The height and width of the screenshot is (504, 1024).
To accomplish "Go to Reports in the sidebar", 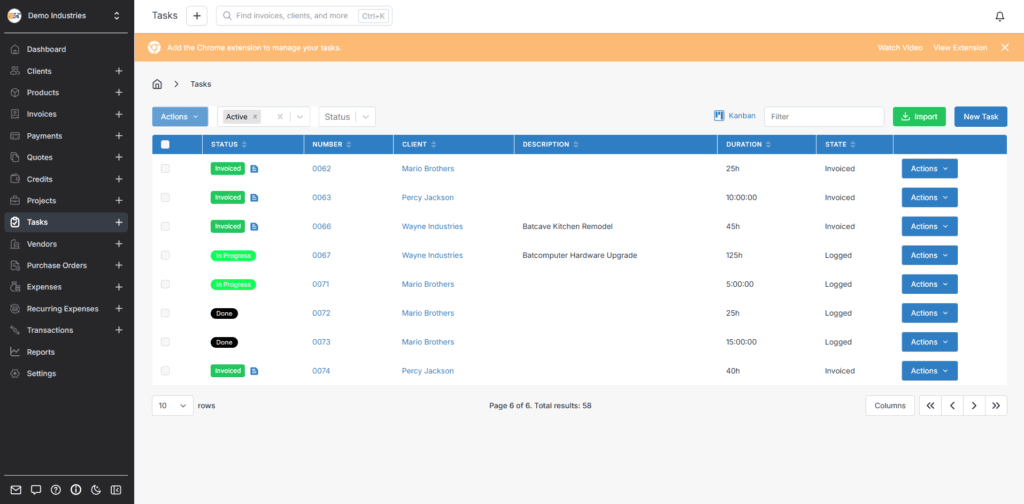I will click(x=41, y=352).
